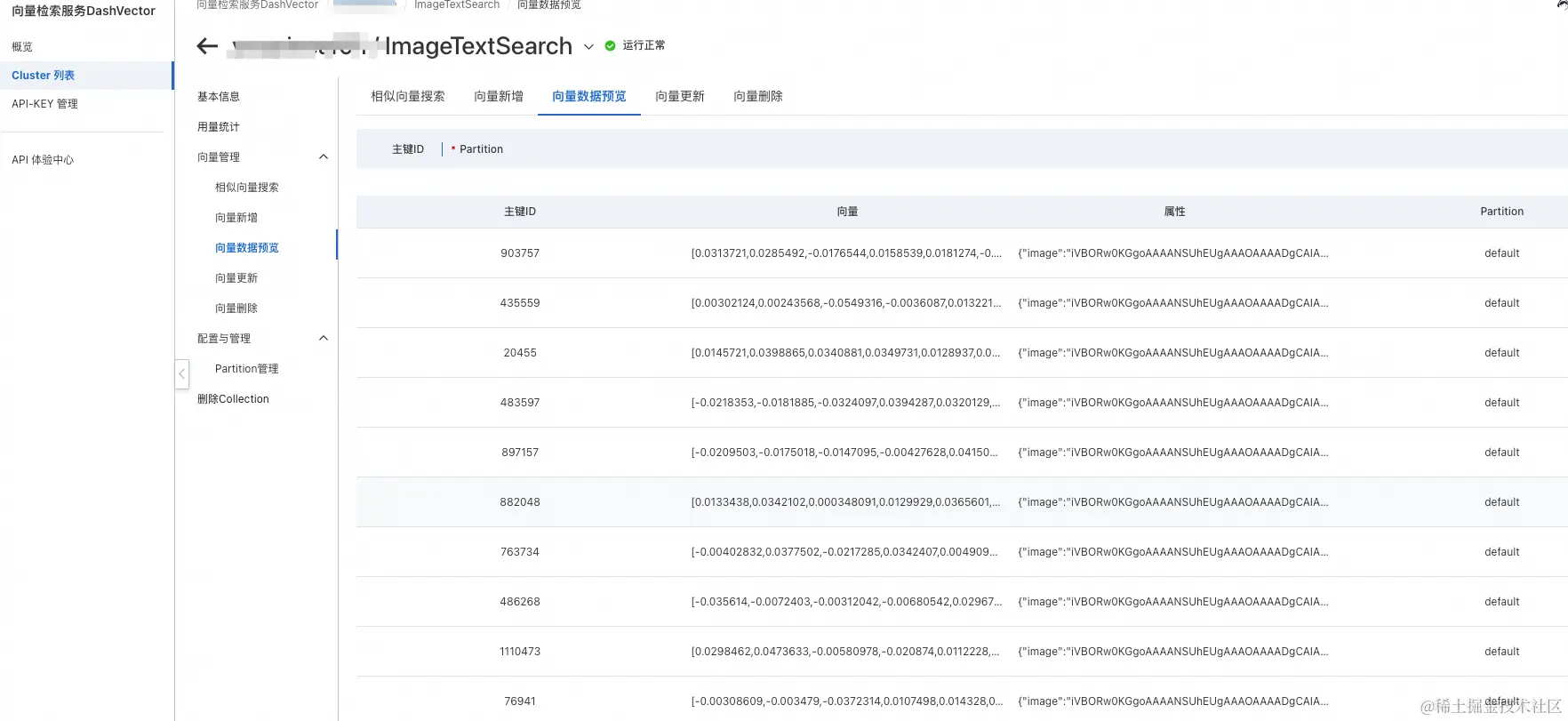Collapse the 向量管理 menu section

point(324,157)
